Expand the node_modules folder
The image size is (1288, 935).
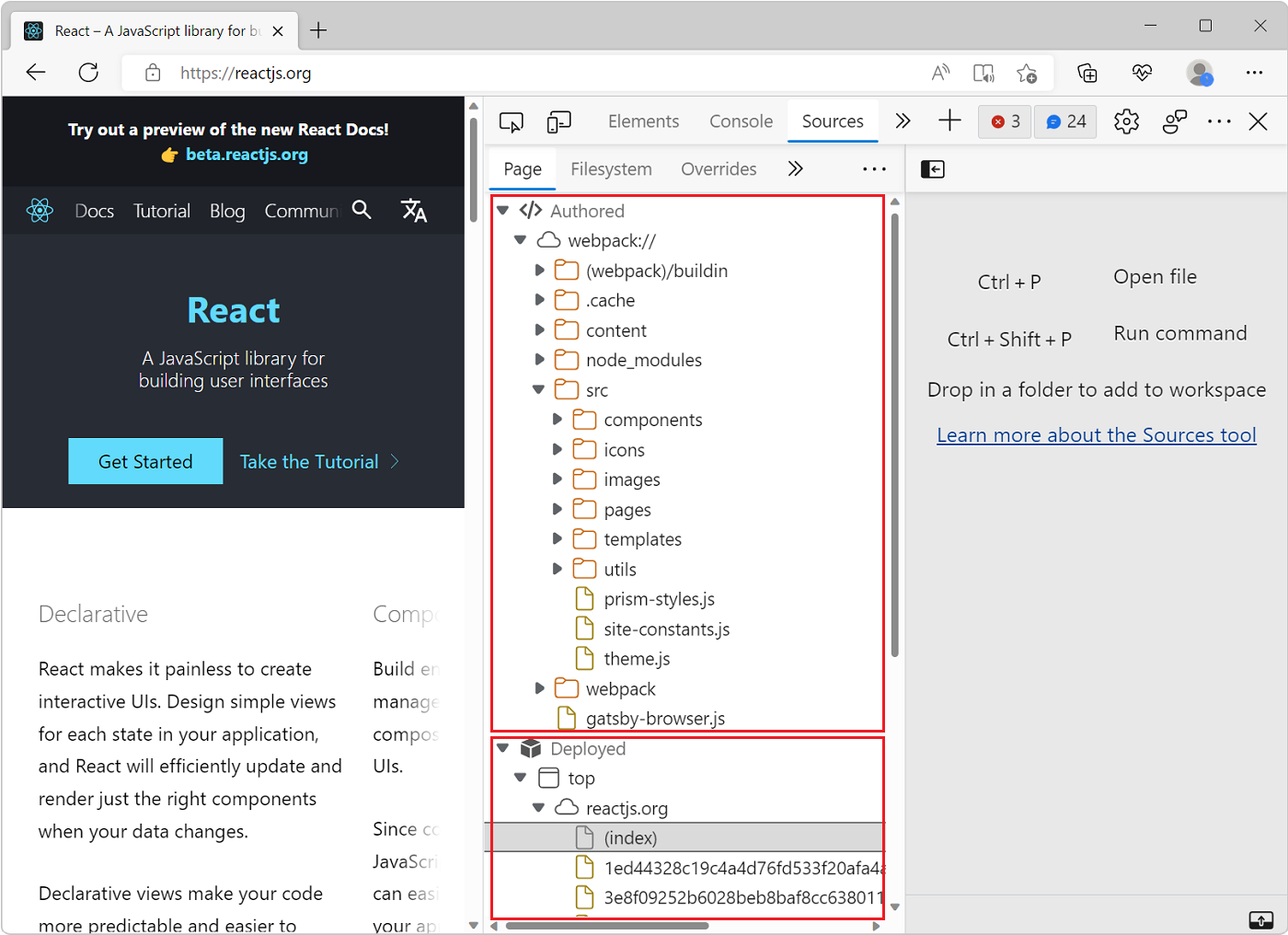tap(539, 359)
